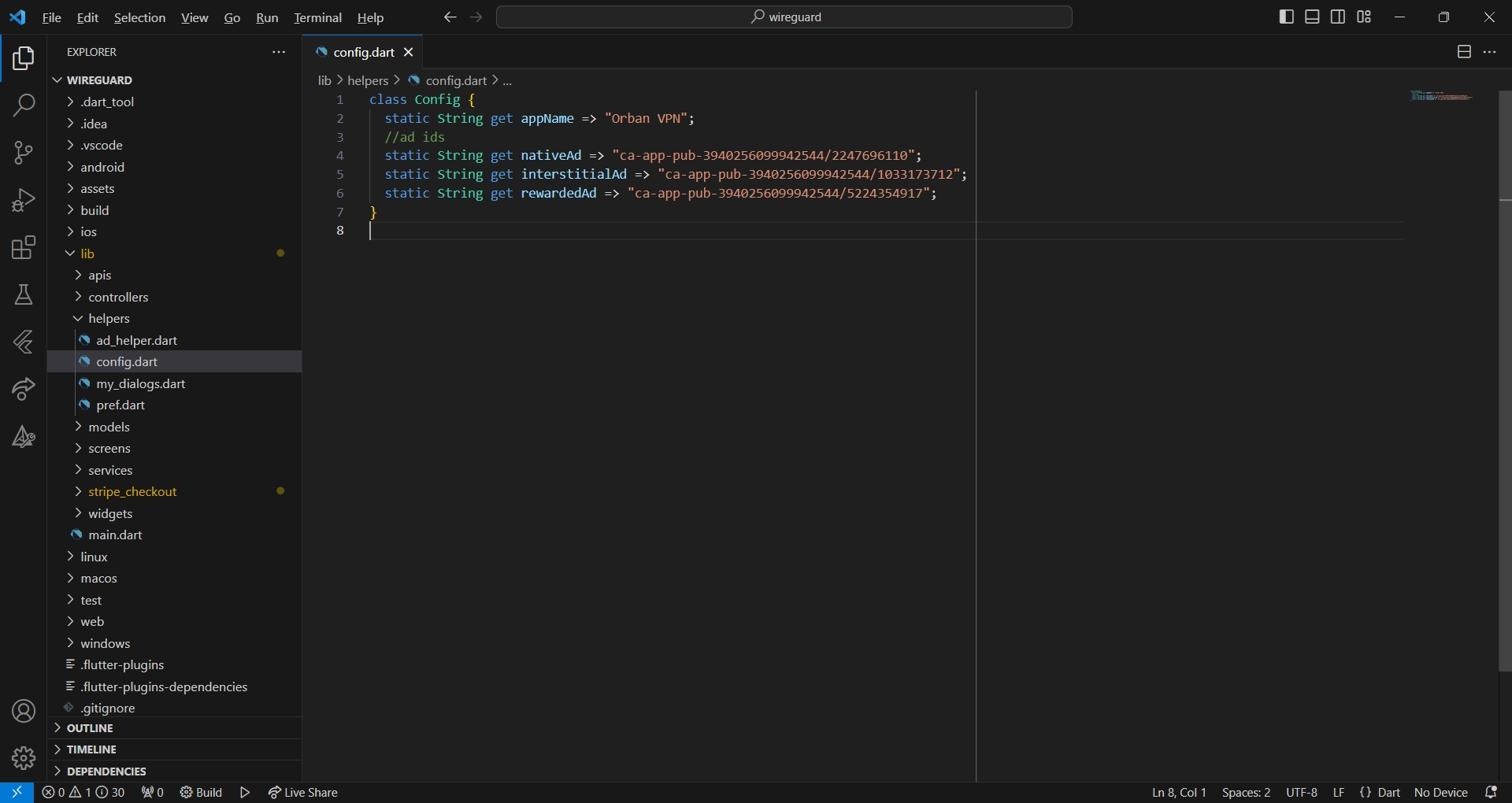The image size is (1512, 803).
Task: Open the Source Control view
Action: (24, 153)
